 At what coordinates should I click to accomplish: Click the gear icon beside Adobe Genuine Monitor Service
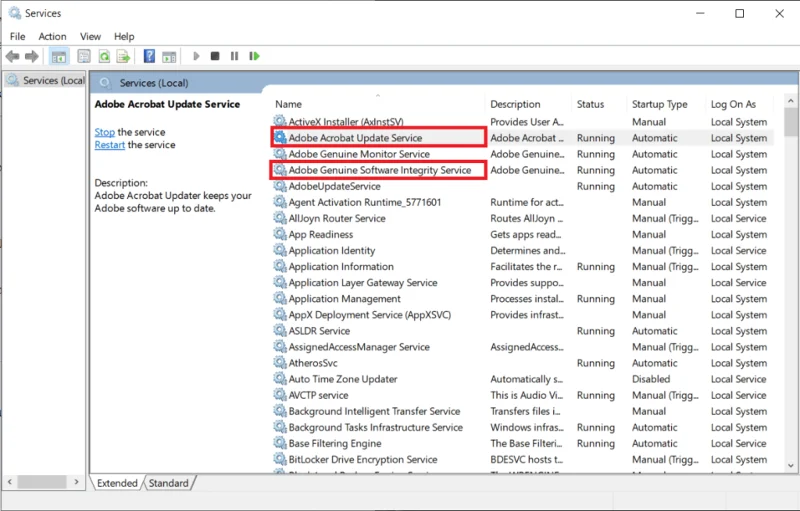click(x=280, y=153)
